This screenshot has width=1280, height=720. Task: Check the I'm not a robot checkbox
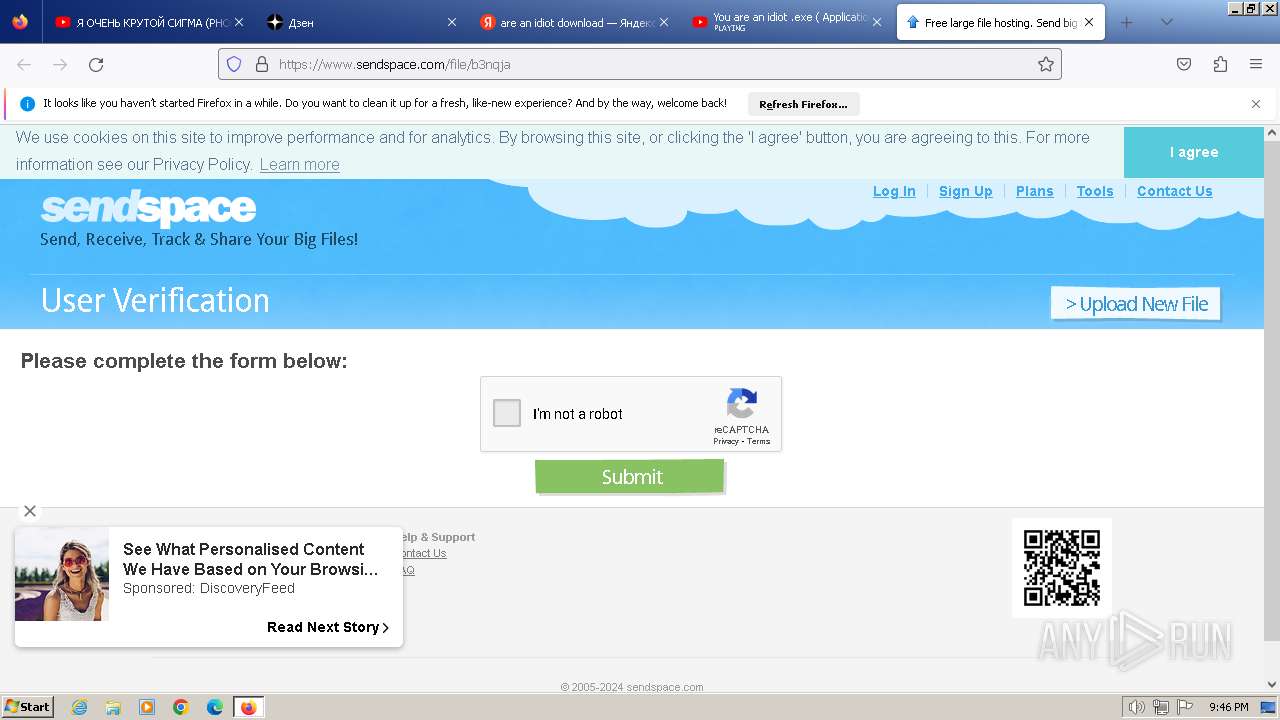click(x=507, y=413)
